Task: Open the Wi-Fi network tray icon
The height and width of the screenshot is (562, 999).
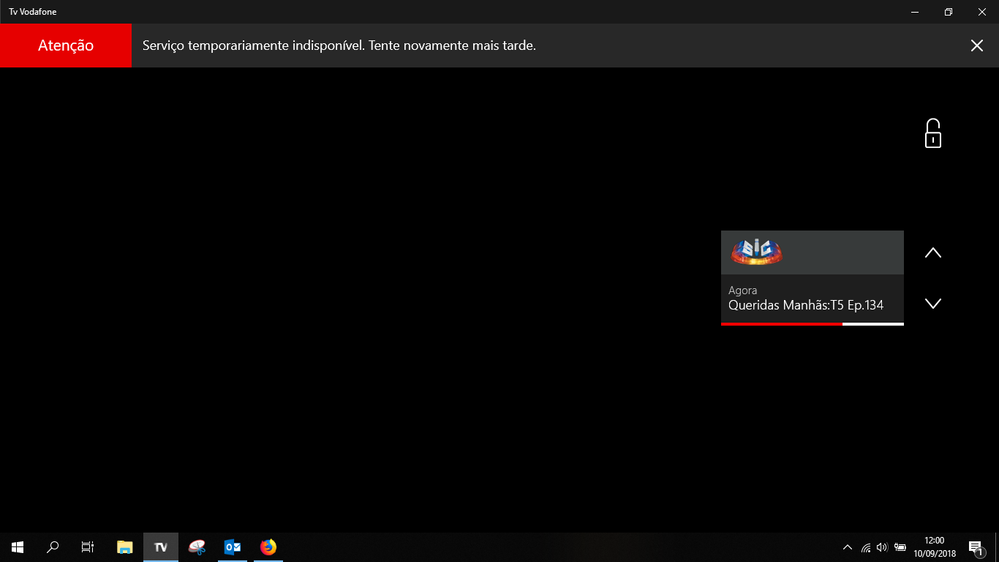Action: [865, 547]
